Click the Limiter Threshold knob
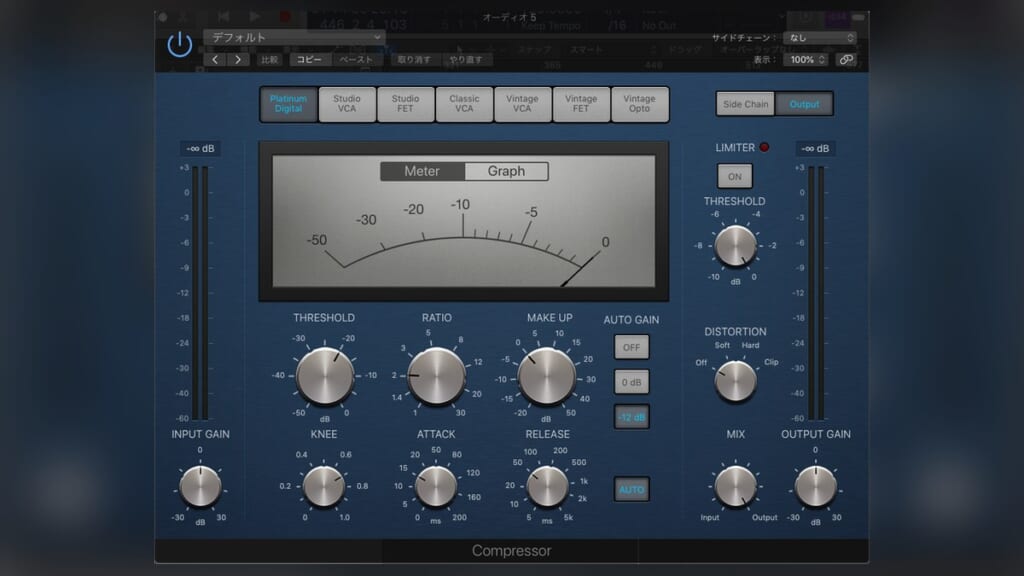Screen dimensions: 1024x576 point(735,246)
